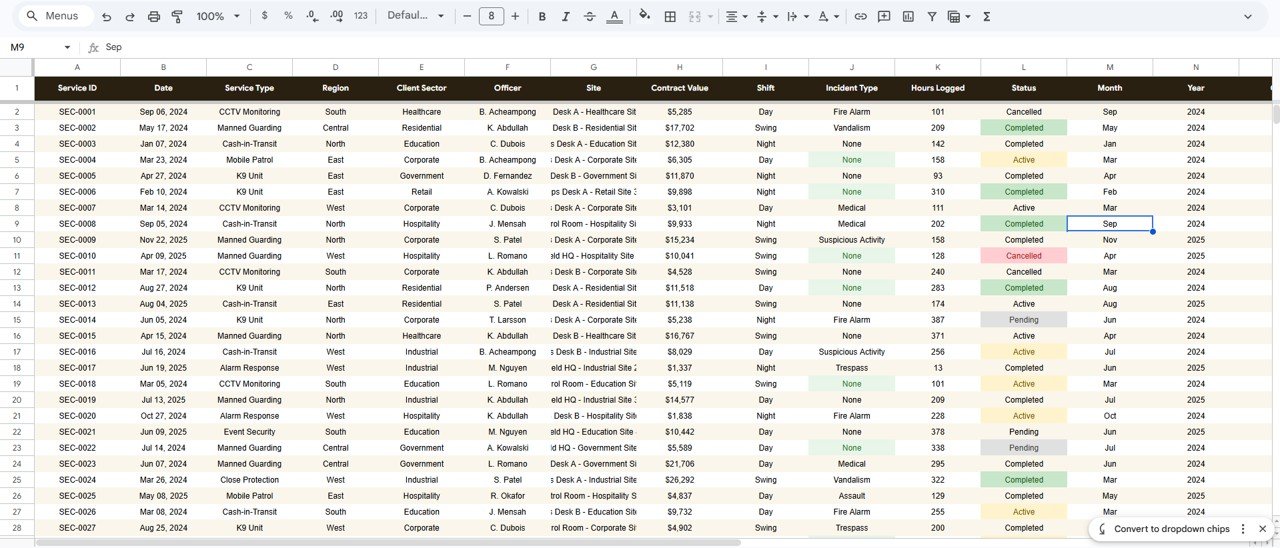
Task: Open the merge cells dropdown
Action: point(701,16)
